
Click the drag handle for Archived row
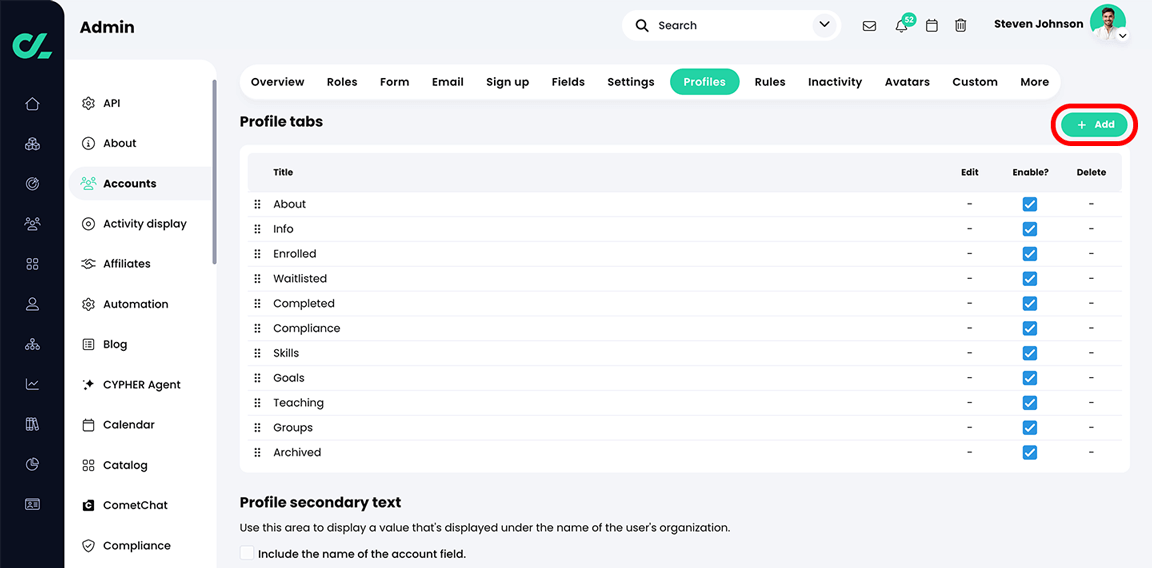coord(257,453)
